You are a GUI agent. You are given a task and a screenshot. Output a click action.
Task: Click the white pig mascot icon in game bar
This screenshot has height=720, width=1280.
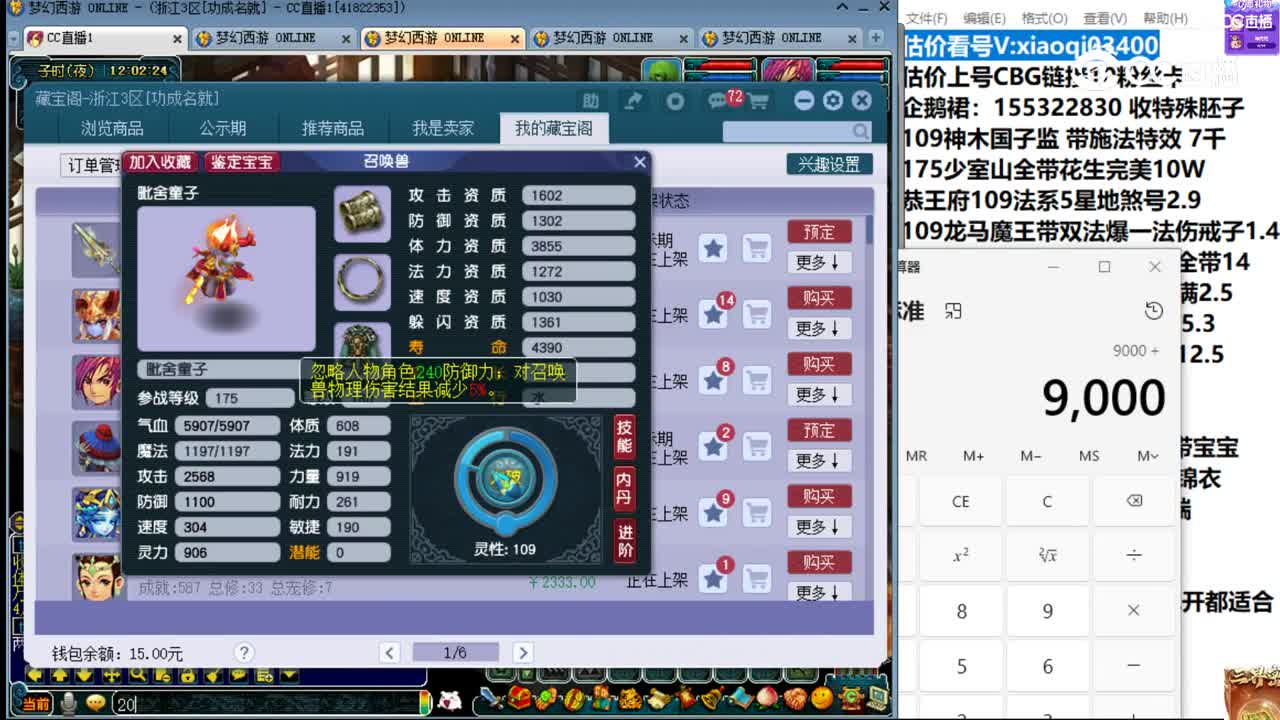coord(450,702)
